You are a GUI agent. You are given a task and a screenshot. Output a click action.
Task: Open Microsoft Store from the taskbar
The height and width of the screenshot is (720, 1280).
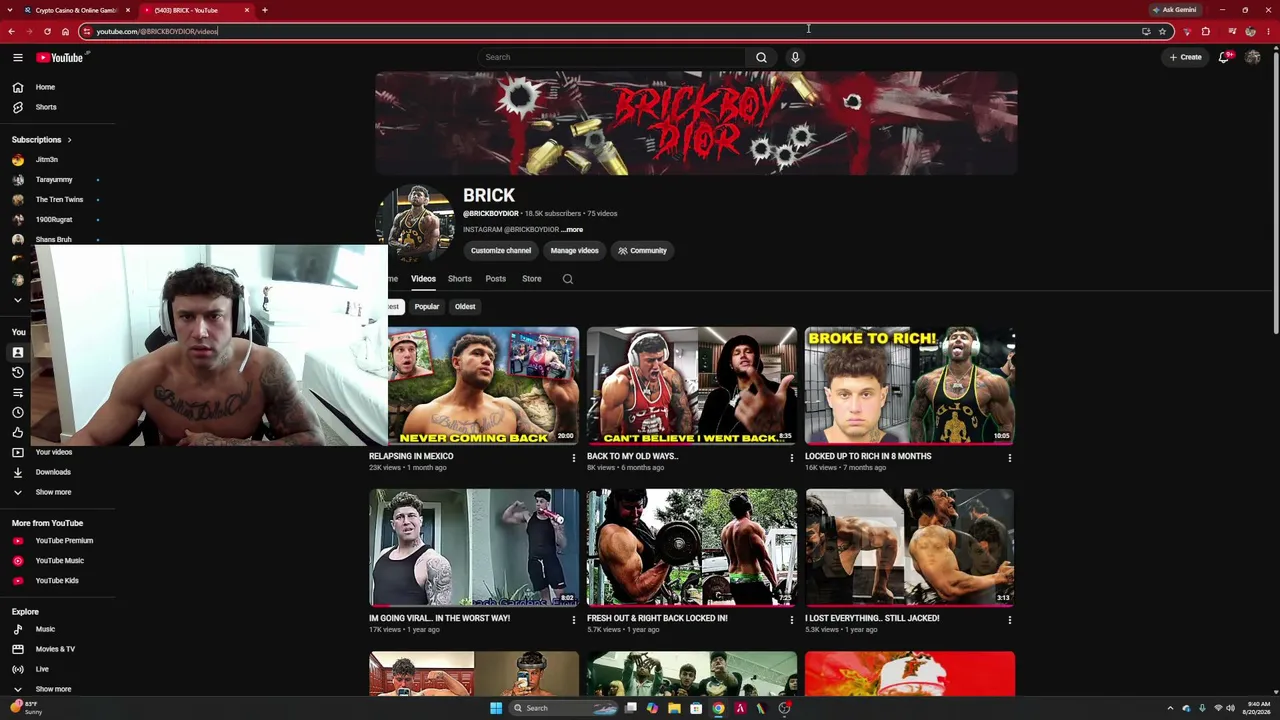pos(696,708)
